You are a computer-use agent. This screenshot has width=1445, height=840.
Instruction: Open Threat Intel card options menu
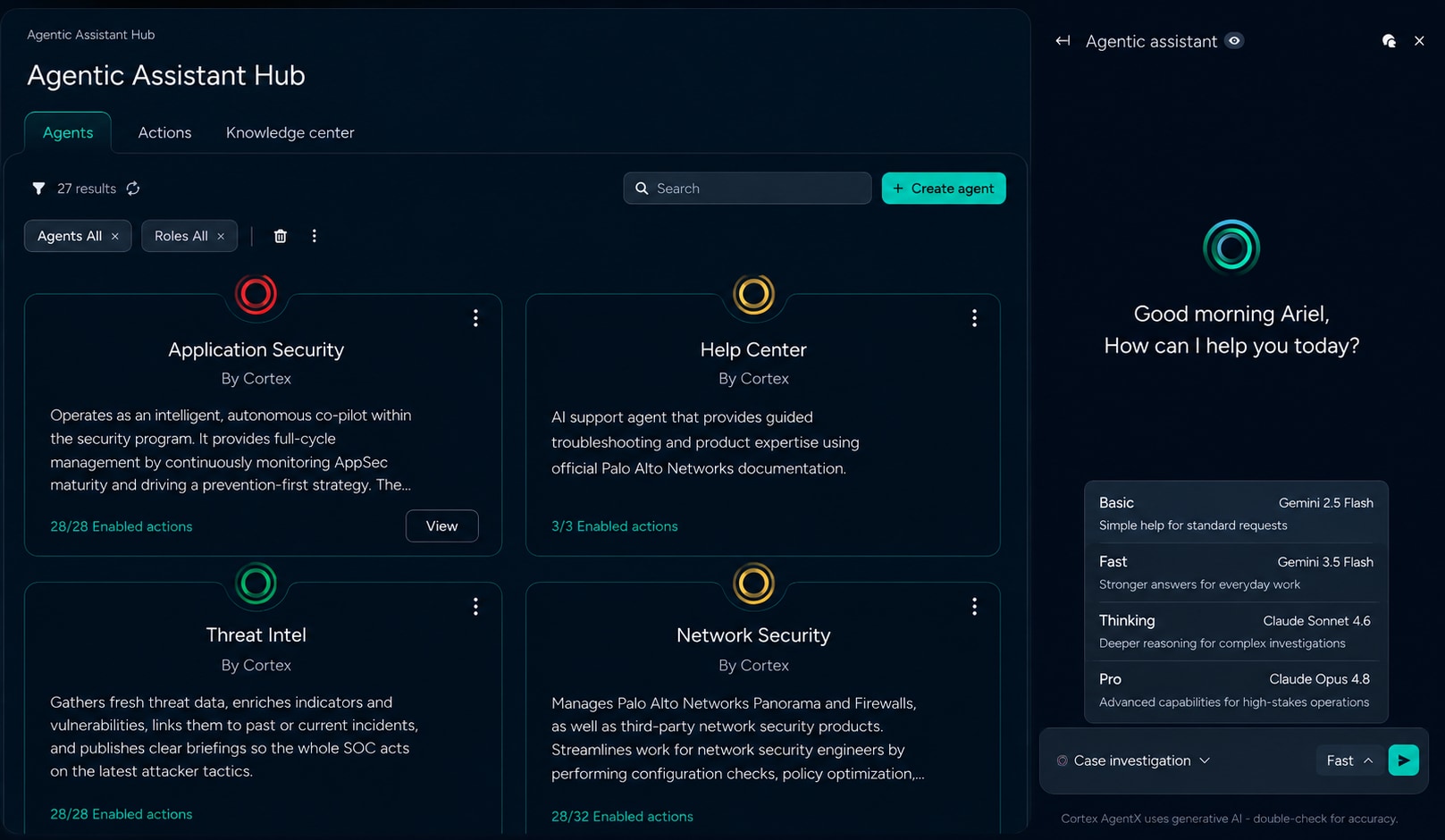pyautogui.click(x=475, y=607)
